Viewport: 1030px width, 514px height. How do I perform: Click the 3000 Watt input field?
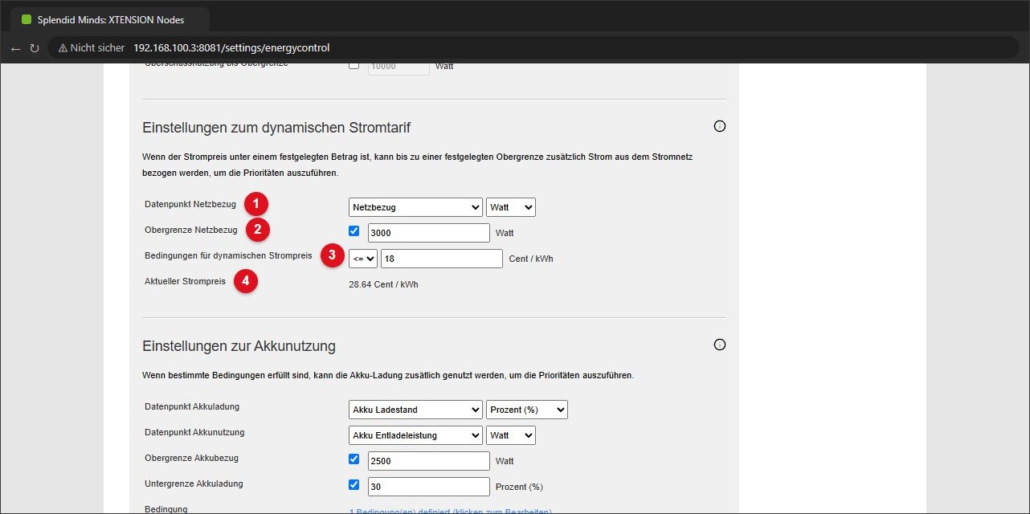coord(429,233)
